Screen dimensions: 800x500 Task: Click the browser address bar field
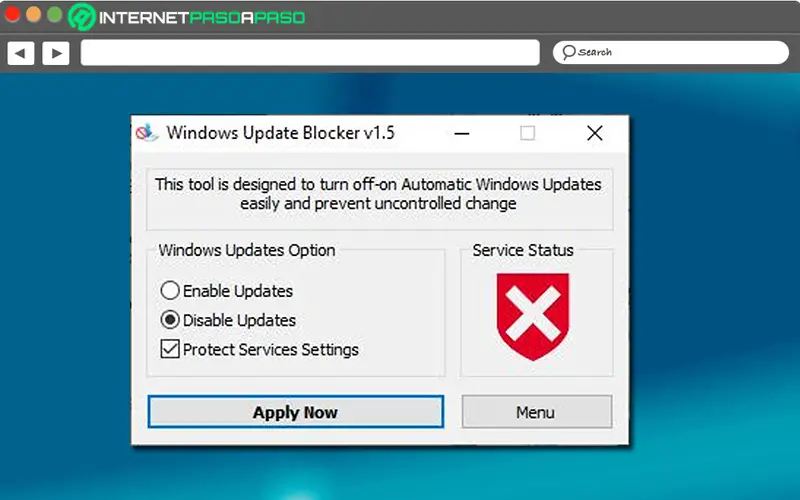[310, 53]
